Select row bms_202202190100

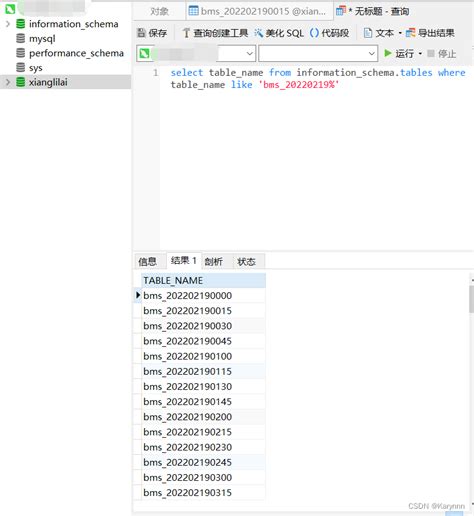coord(204,356)
